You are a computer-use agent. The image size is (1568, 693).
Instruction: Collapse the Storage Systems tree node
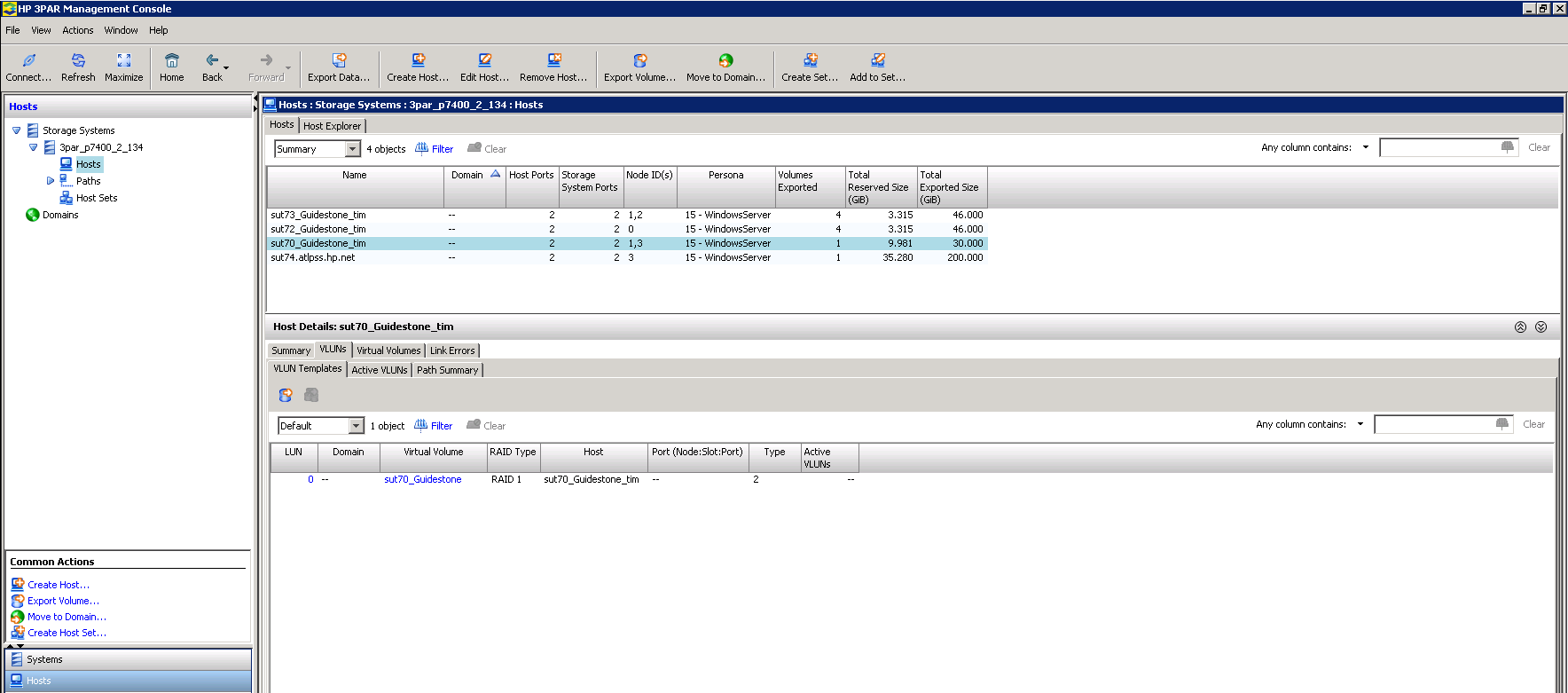coord(16,130)
